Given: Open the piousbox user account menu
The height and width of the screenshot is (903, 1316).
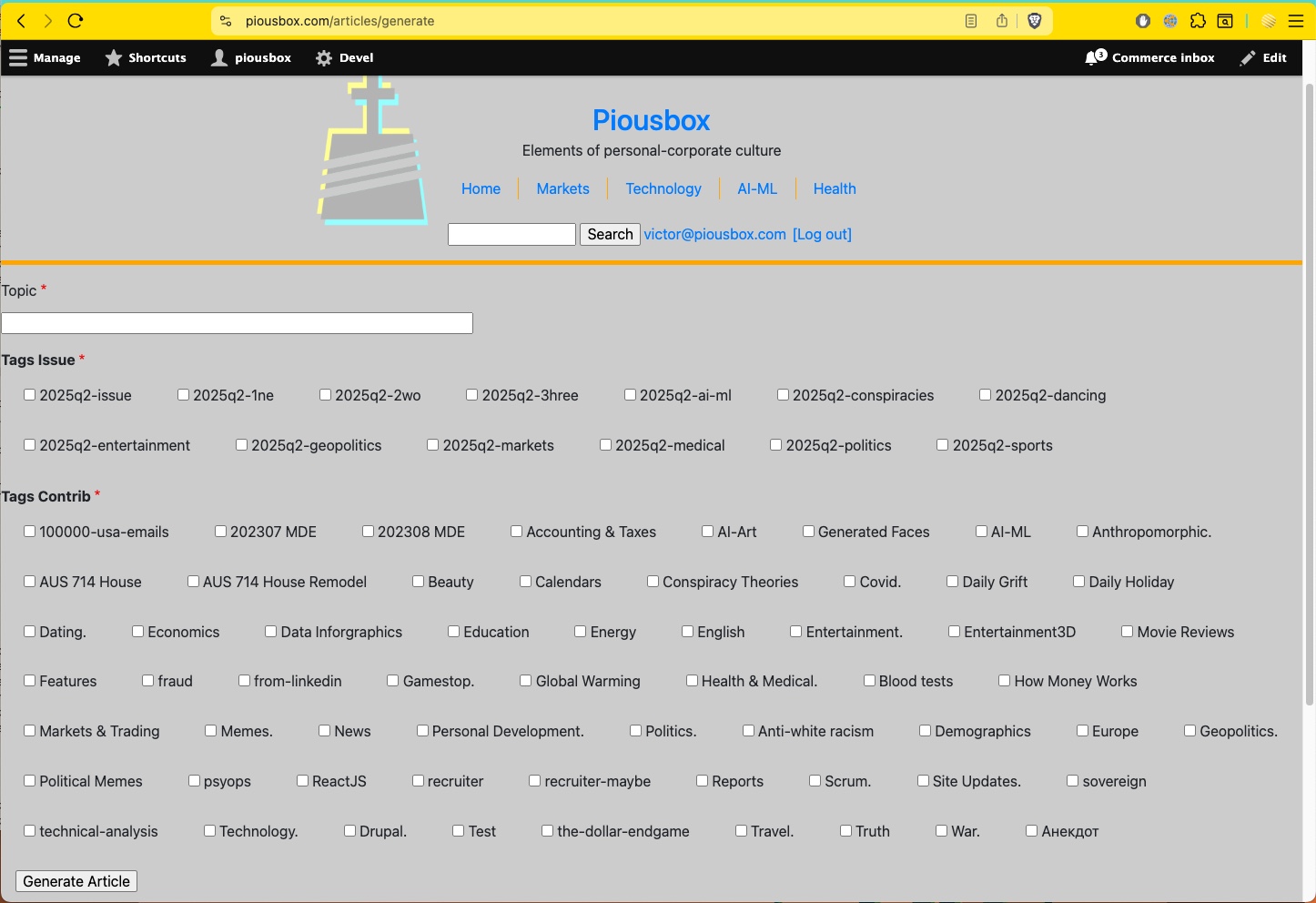Looking at the screenshot, I should tap(218, 57).
